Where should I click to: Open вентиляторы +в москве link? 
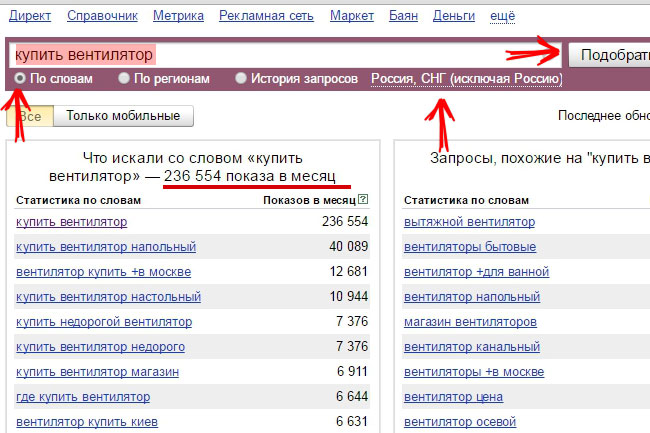point(474,372)
